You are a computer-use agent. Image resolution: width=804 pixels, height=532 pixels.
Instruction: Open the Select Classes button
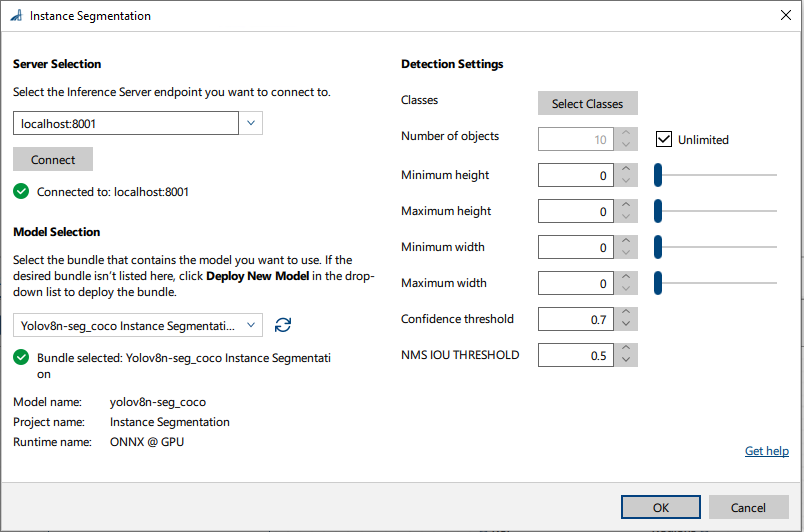[x=588, y=104]
